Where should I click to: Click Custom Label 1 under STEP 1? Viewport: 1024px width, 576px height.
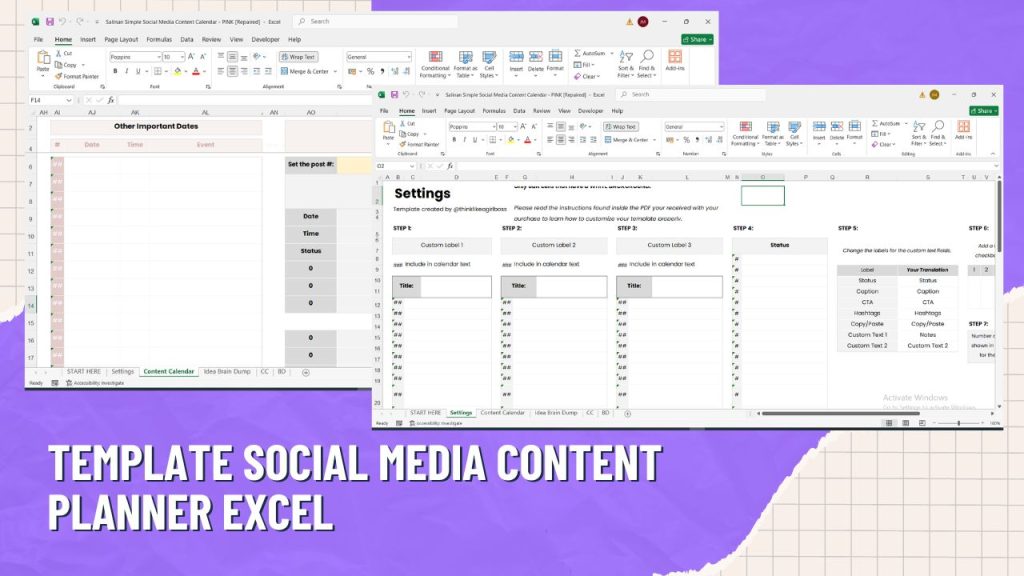coord(441,245)
